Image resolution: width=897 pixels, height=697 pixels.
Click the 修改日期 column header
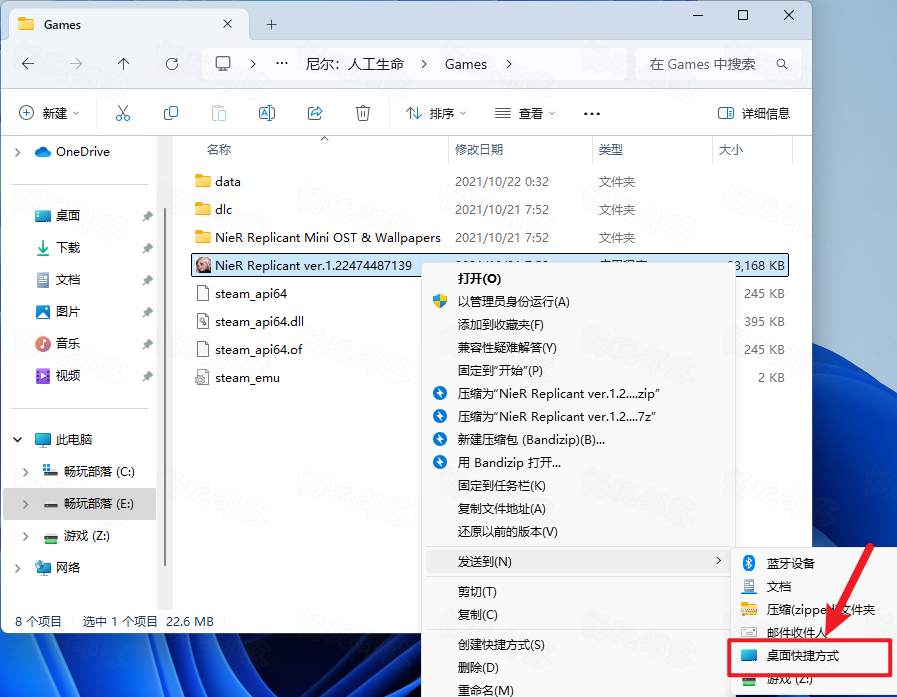coord(479,150)
